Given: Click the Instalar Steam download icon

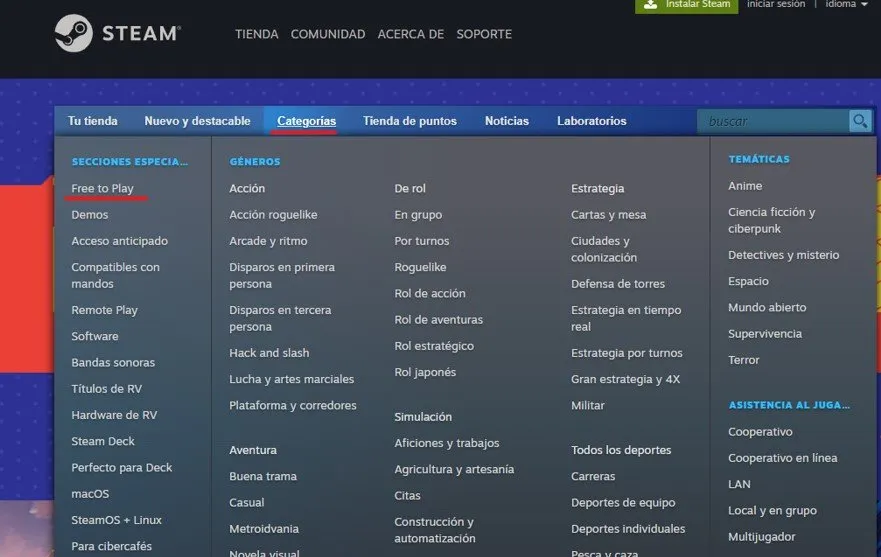Looking at the screenshot, I should tap(650, 4).
